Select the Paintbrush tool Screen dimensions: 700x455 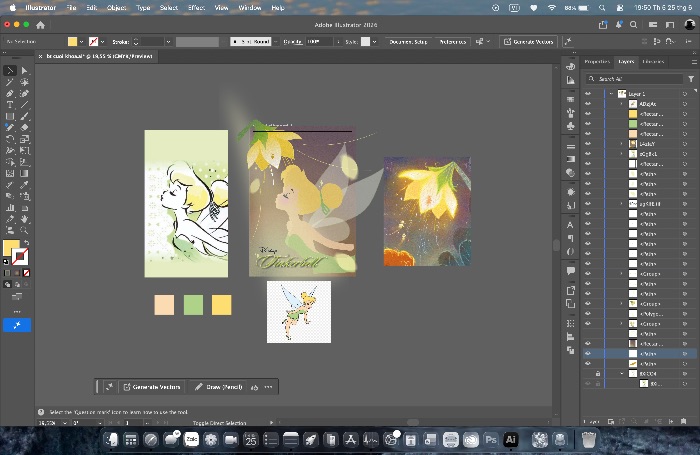(x=24, y=116)
